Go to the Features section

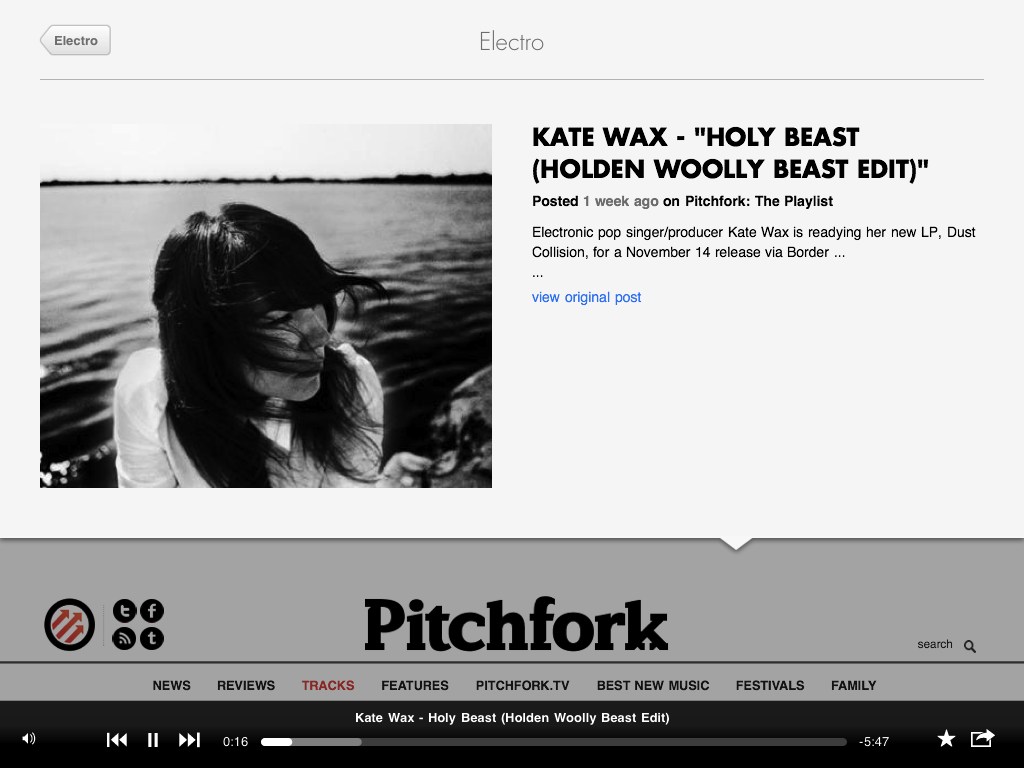(x=415, y=685)
